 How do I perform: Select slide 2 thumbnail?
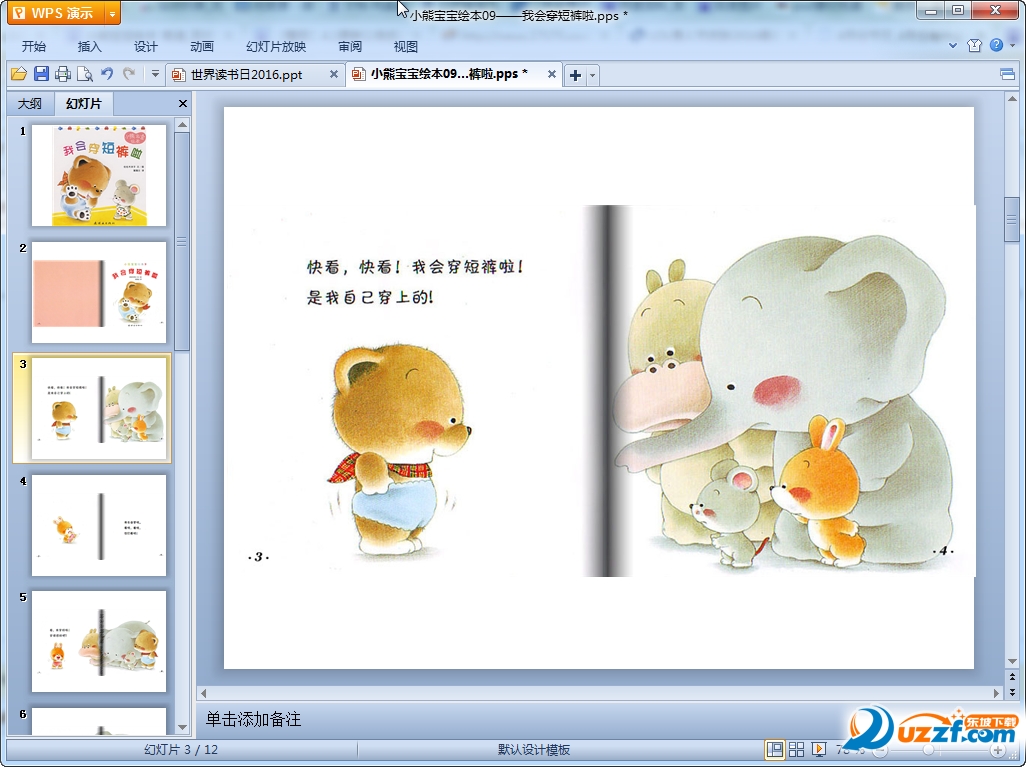point(99,292)
